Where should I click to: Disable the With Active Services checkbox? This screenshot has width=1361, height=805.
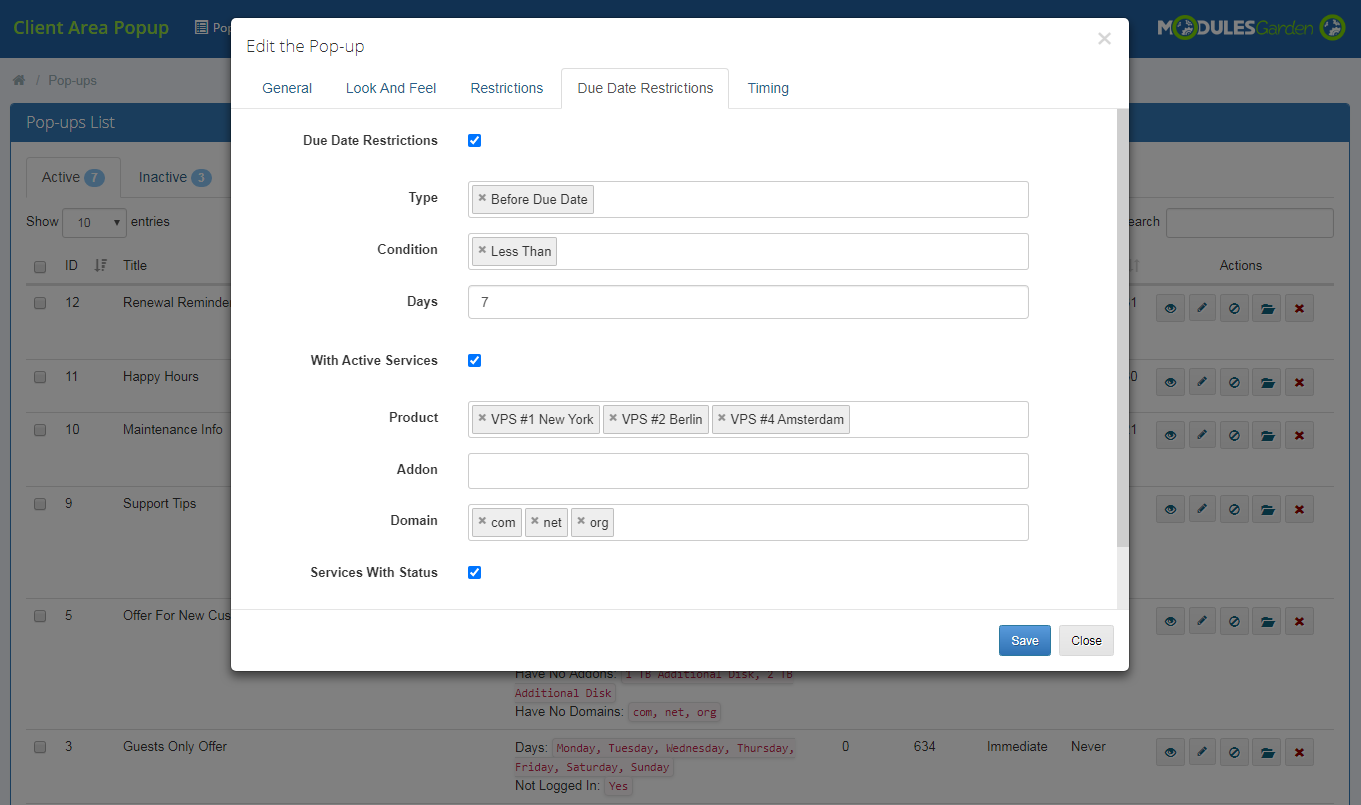point(474,360)
